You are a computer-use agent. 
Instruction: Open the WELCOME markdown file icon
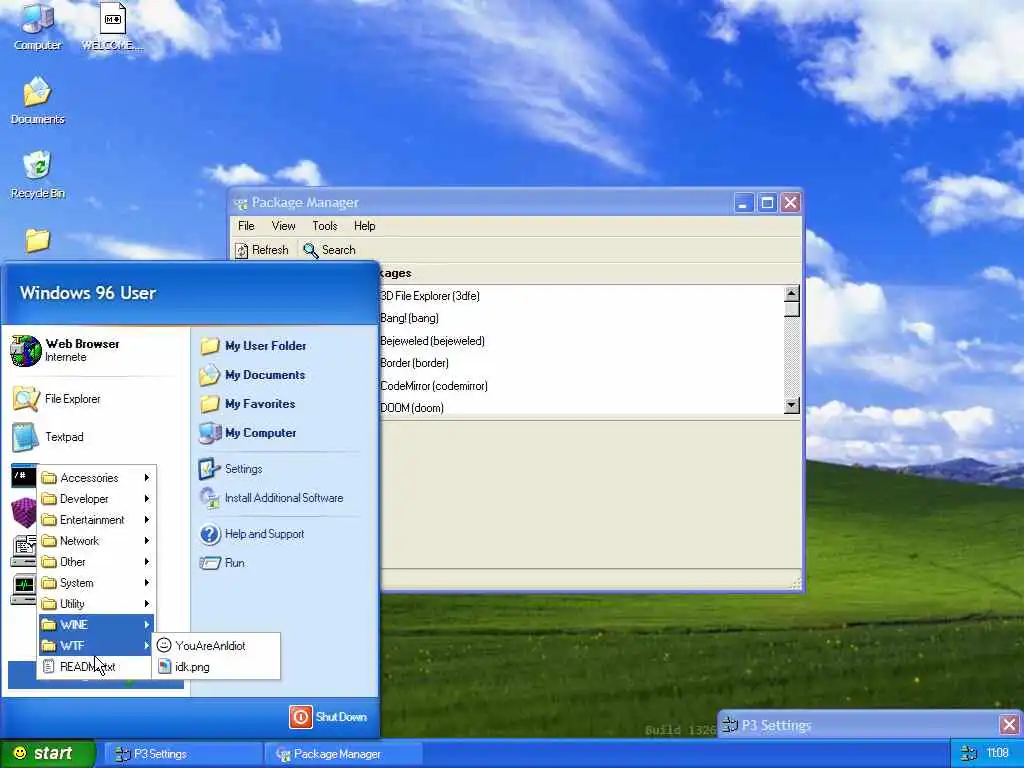click(112, 27)
